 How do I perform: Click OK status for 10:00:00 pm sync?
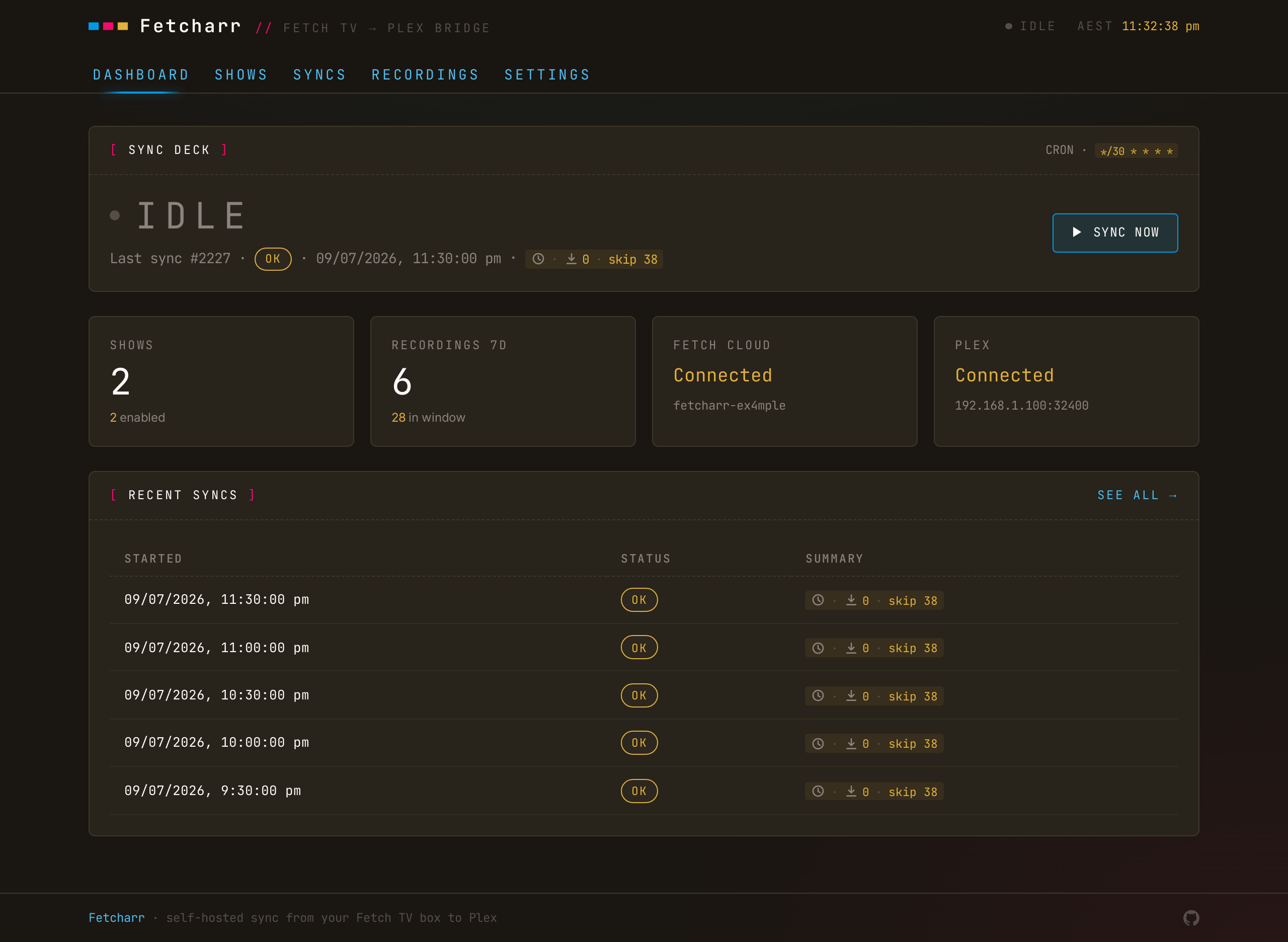pos(638,743)
